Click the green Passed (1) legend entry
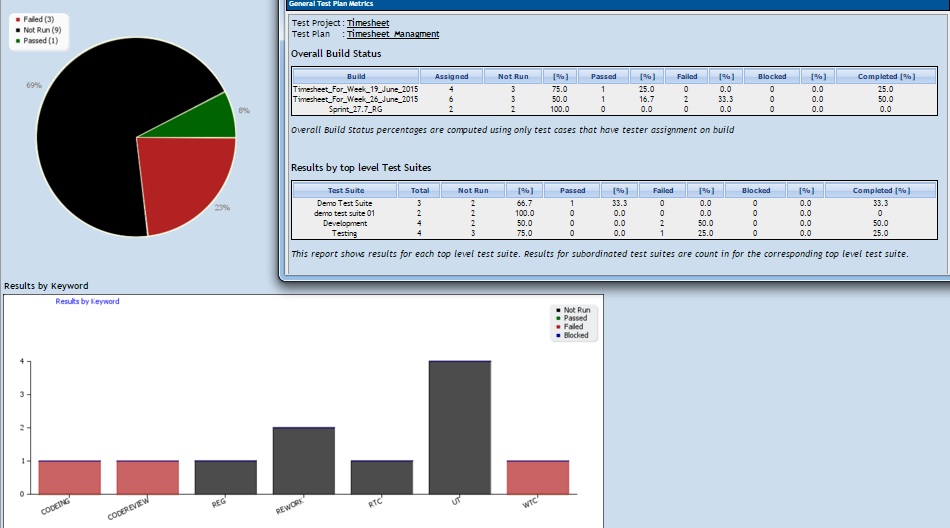The image size is (950, 528). [x=37, y=40]
